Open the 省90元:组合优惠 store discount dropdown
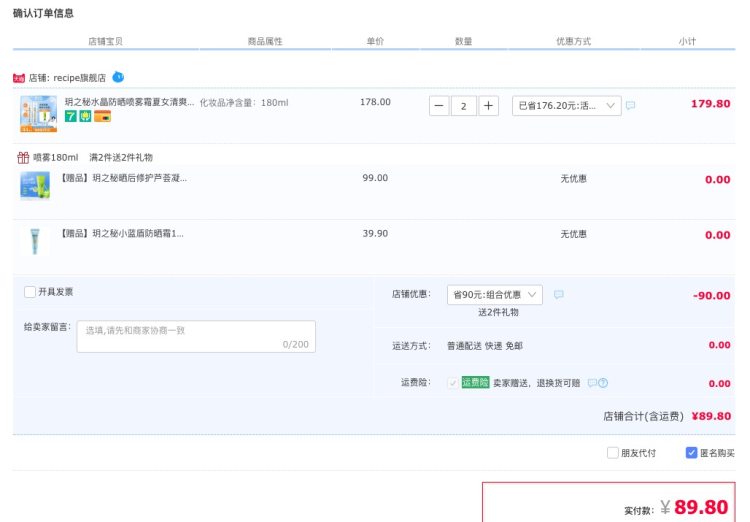Screen dimensions: 750x522 pyautogui.click(x=495, y=295)
